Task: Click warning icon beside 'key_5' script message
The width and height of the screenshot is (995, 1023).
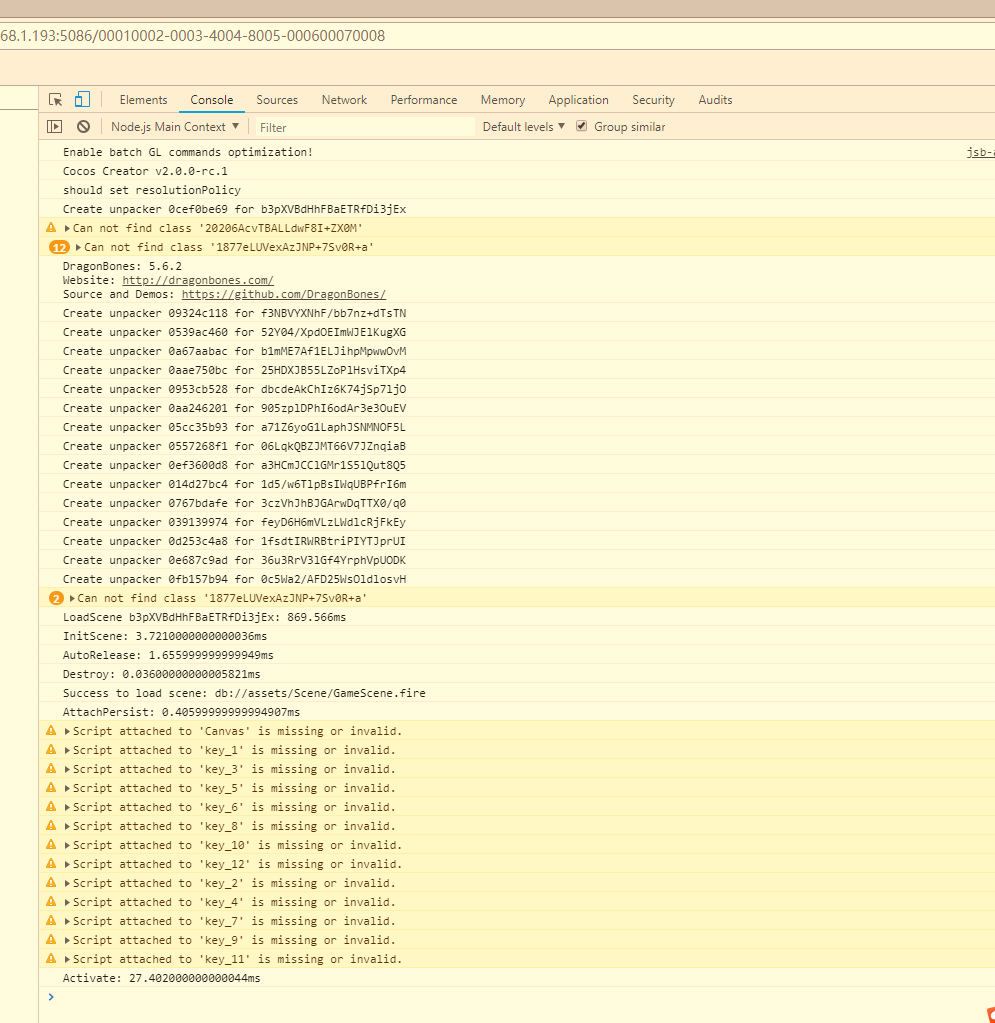Action: pyautogui.click(x=52, y=787)
